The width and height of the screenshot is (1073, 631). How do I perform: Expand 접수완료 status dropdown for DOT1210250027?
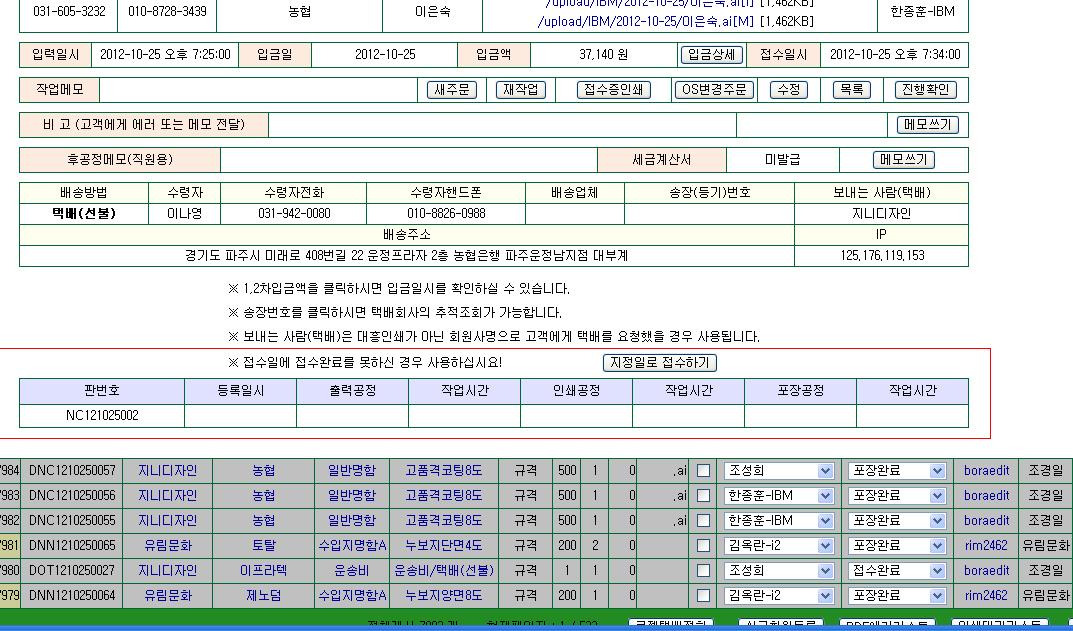[x=897, y=571]
